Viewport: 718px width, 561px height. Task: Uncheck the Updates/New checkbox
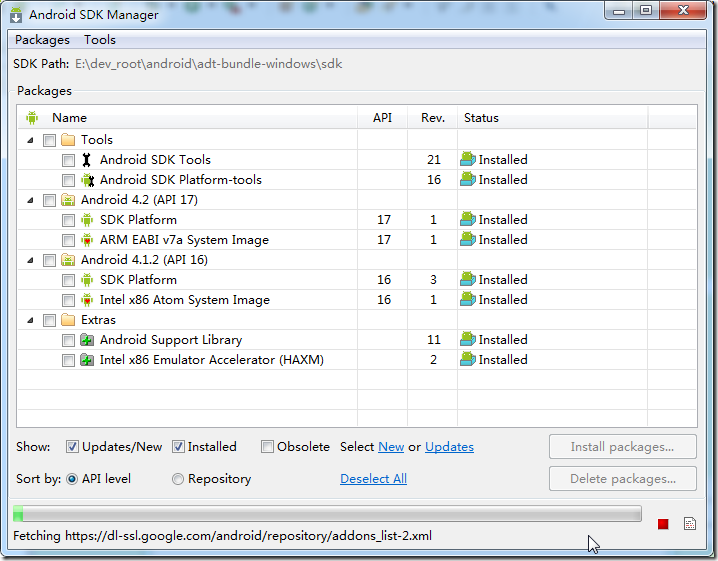(x=73, y=447)
